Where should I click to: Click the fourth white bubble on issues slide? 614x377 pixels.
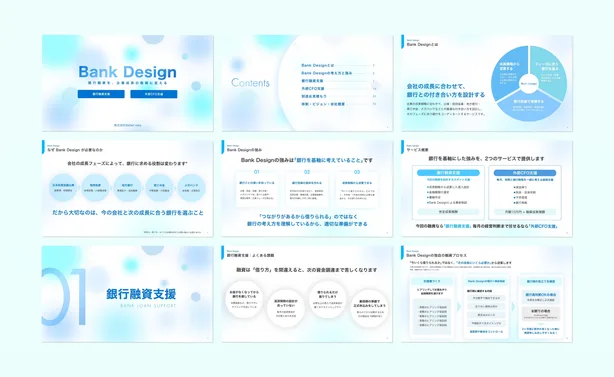pos(369,308)
